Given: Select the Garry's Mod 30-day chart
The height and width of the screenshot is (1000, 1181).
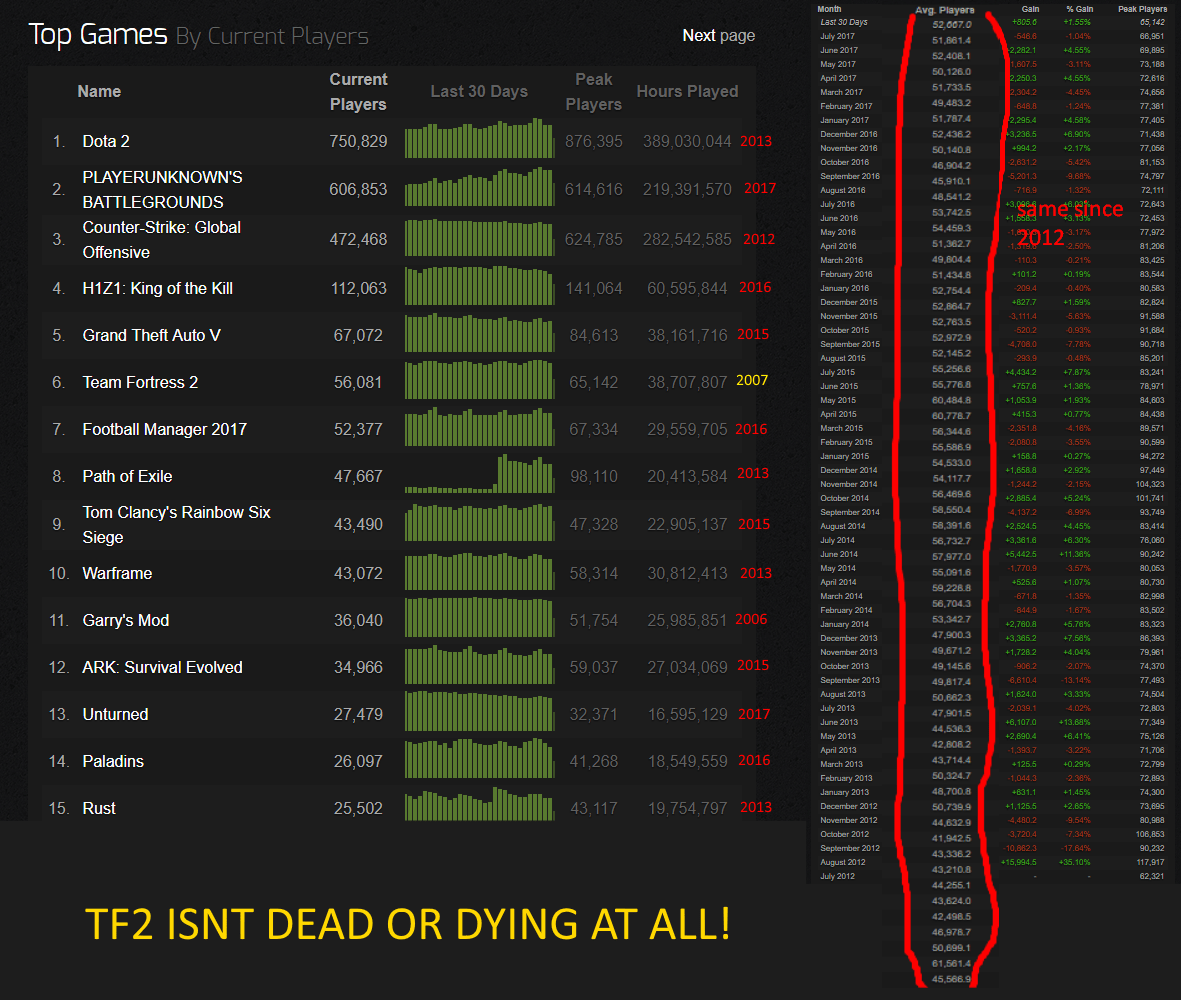Looking at the screenshot, I should pos(480,617).
